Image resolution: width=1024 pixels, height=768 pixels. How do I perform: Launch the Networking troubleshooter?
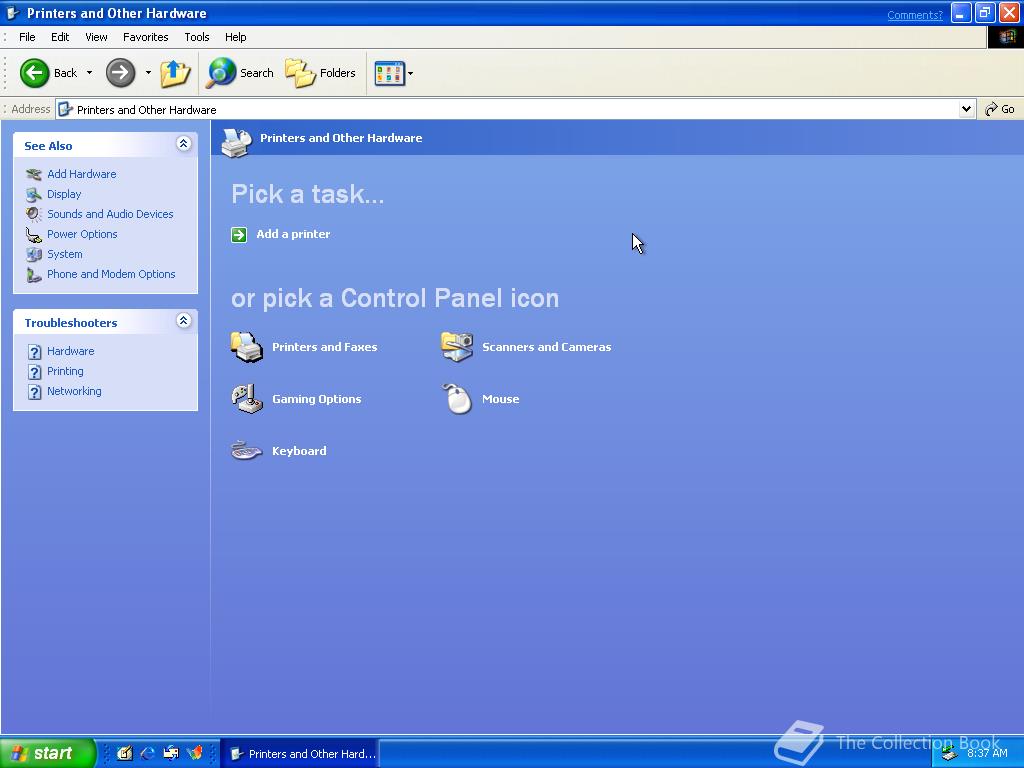(74, 391)
